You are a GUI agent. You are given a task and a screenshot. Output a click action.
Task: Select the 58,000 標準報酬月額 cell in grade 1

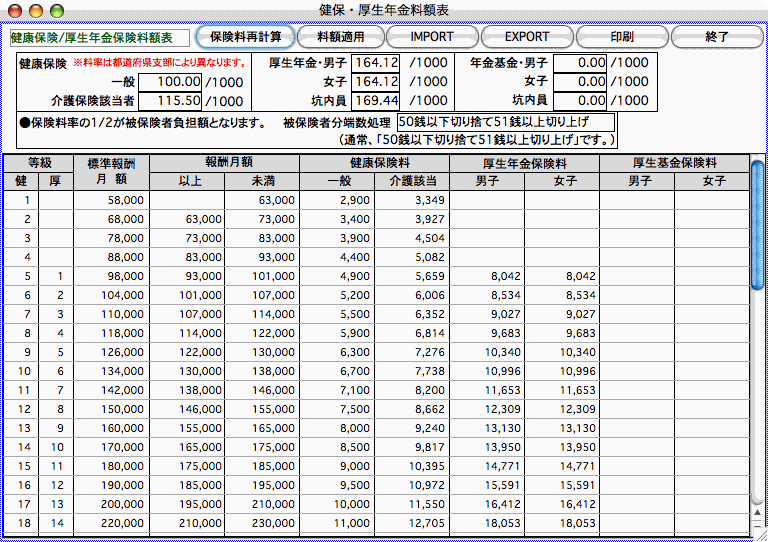[112, 200]
